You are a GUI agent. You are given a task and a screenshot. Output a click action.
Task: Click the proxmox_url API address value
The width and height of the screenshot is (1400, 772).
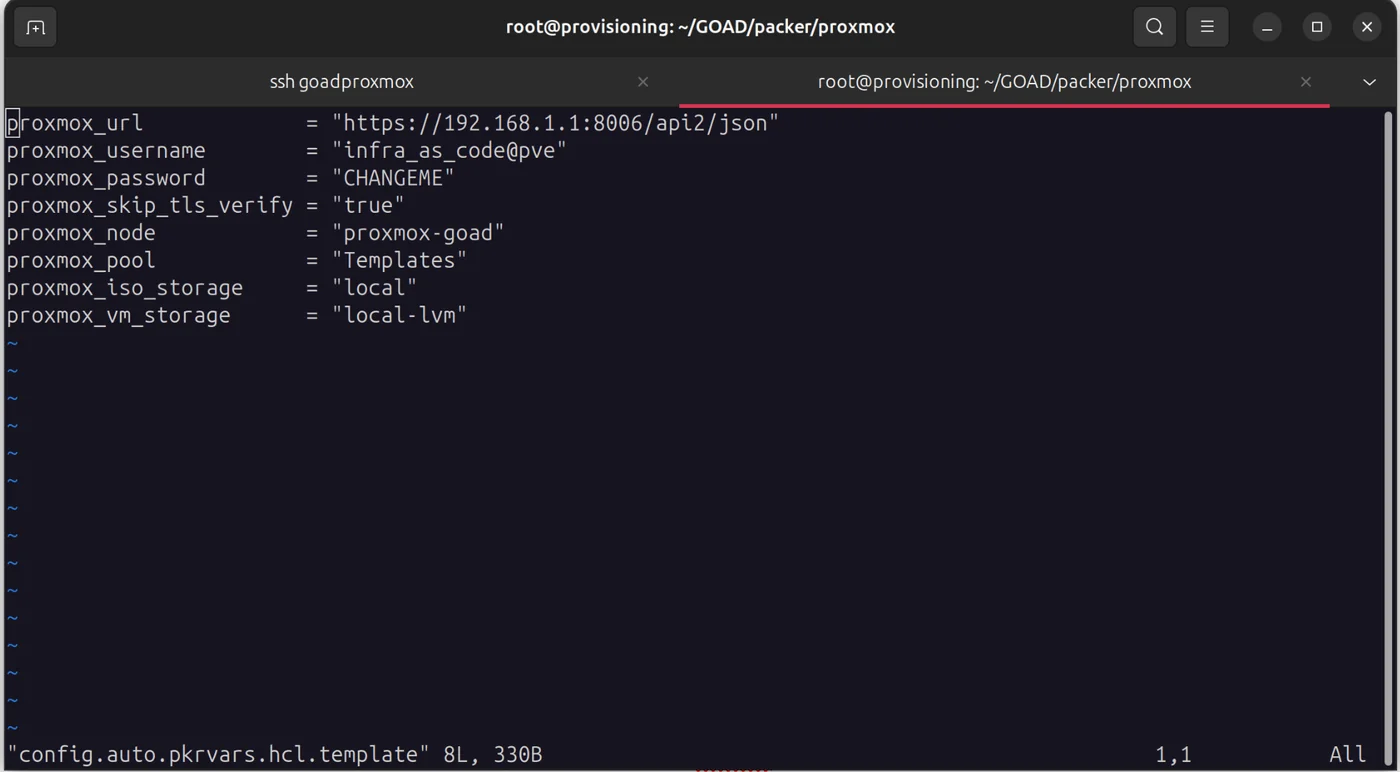pos(555,123)
